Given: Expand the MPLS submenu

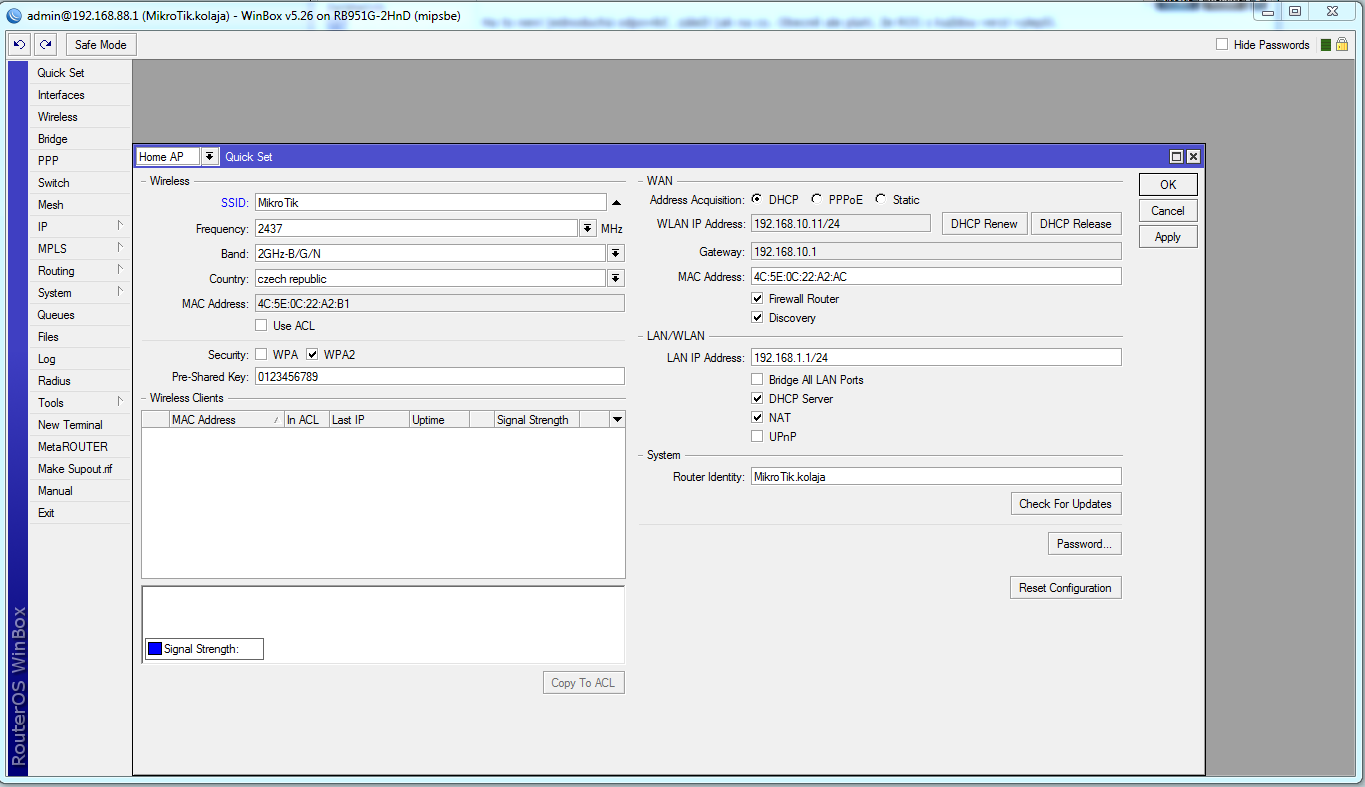Looking at the screenshot, I should click(x=80, y=249).
